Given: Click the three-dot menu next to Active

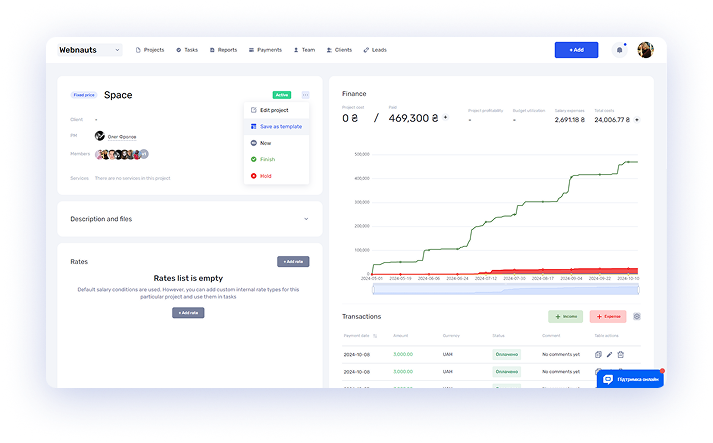Looking at the screenshot, I should (x=305, y=95).
